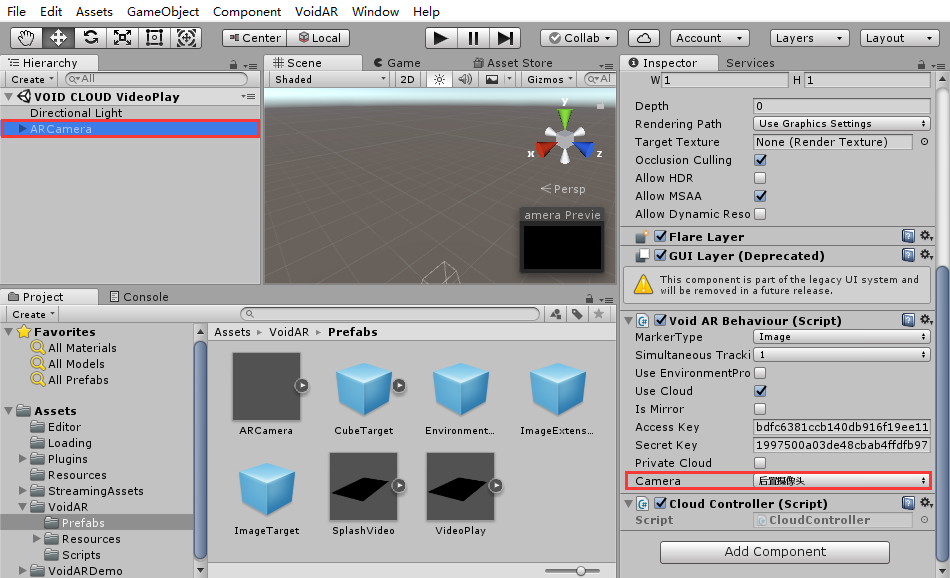
Task: Open the Cloud services icon
Action: [x=644, y=38]
